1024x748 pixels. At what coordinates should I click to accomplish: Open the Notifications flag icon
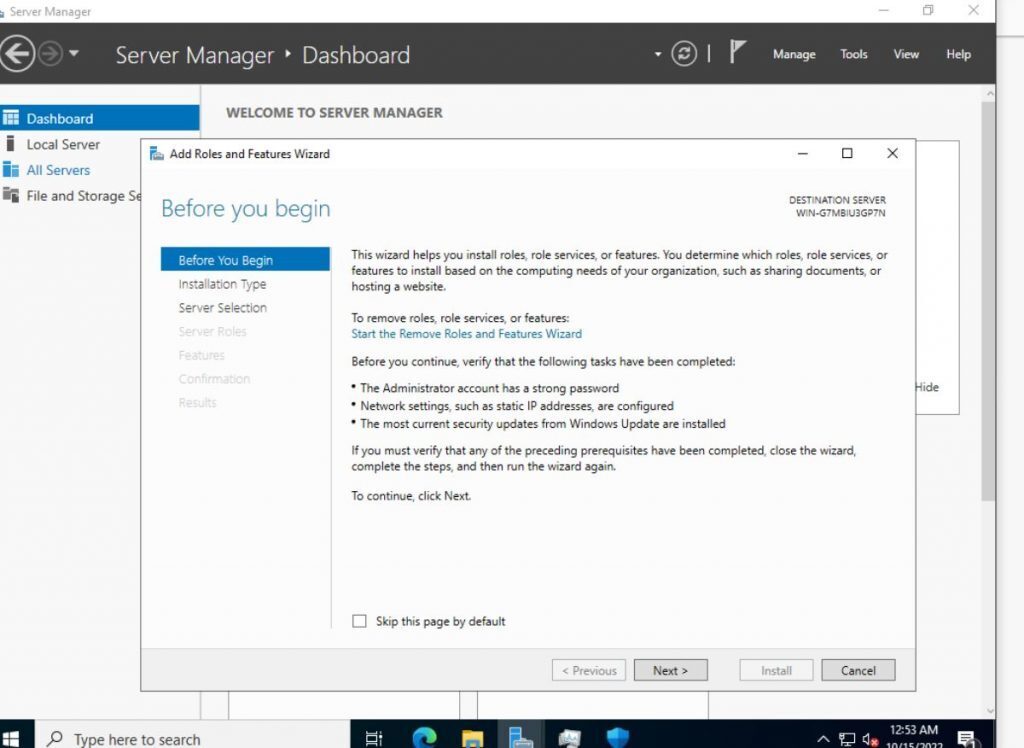pyautogui.click(x=737, y=50)
